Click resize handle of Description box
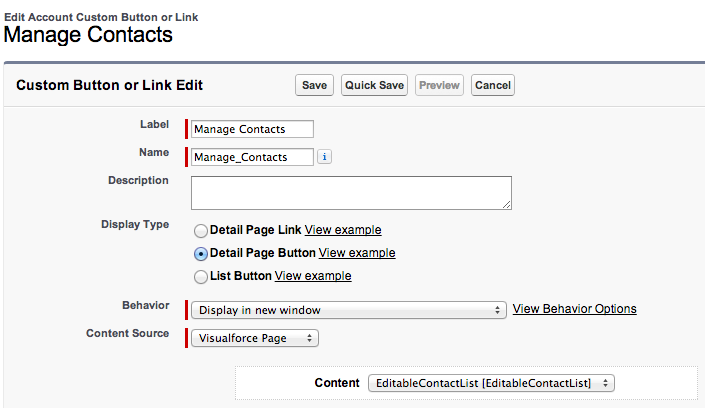The width and height of the screenshot is (705, 408). coord(507,205)
